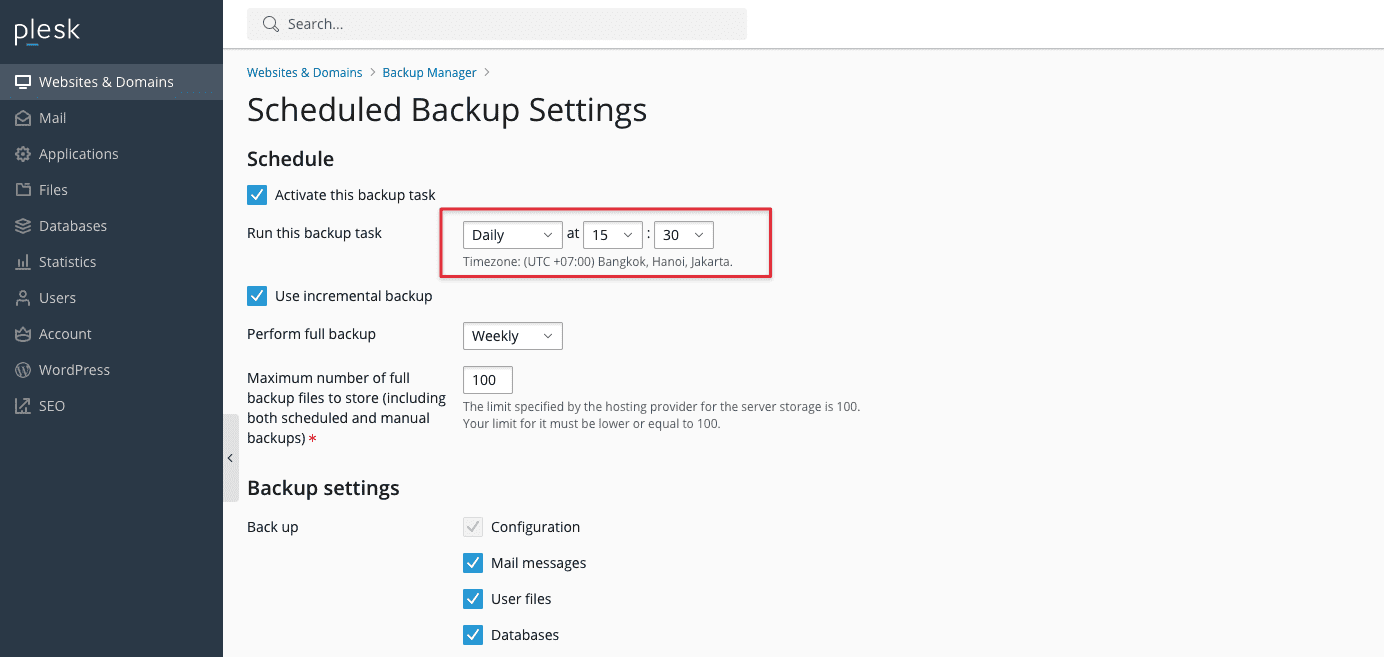Disable Mail messages backup checkbox
Viewport: 1384px width, 657px height.
coord(473,563)
